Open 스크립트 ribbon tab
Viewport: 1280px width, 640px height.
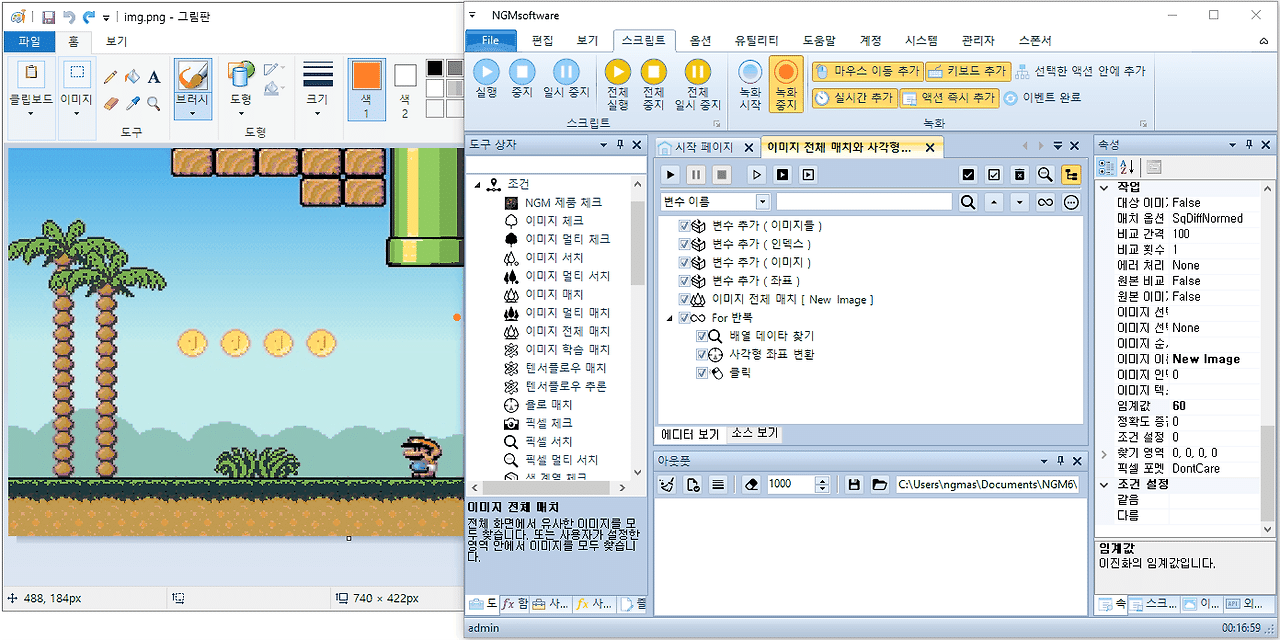click(x=645, y=41)
